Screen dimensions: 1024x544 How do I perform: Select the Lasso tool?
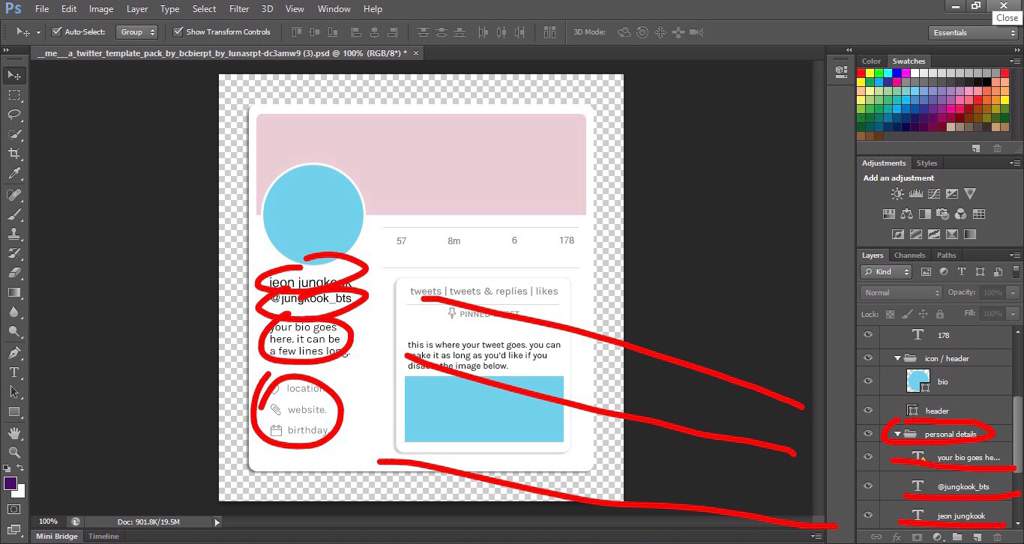(x=14, y=115)
